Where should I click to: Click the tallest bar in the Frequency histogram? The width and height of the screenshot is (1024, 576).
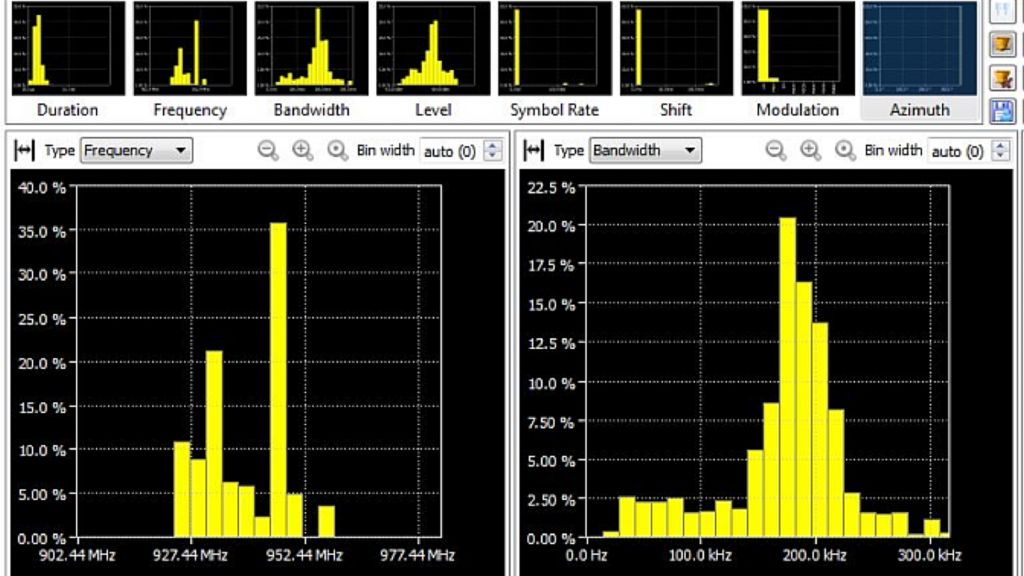tap(278, 380)
